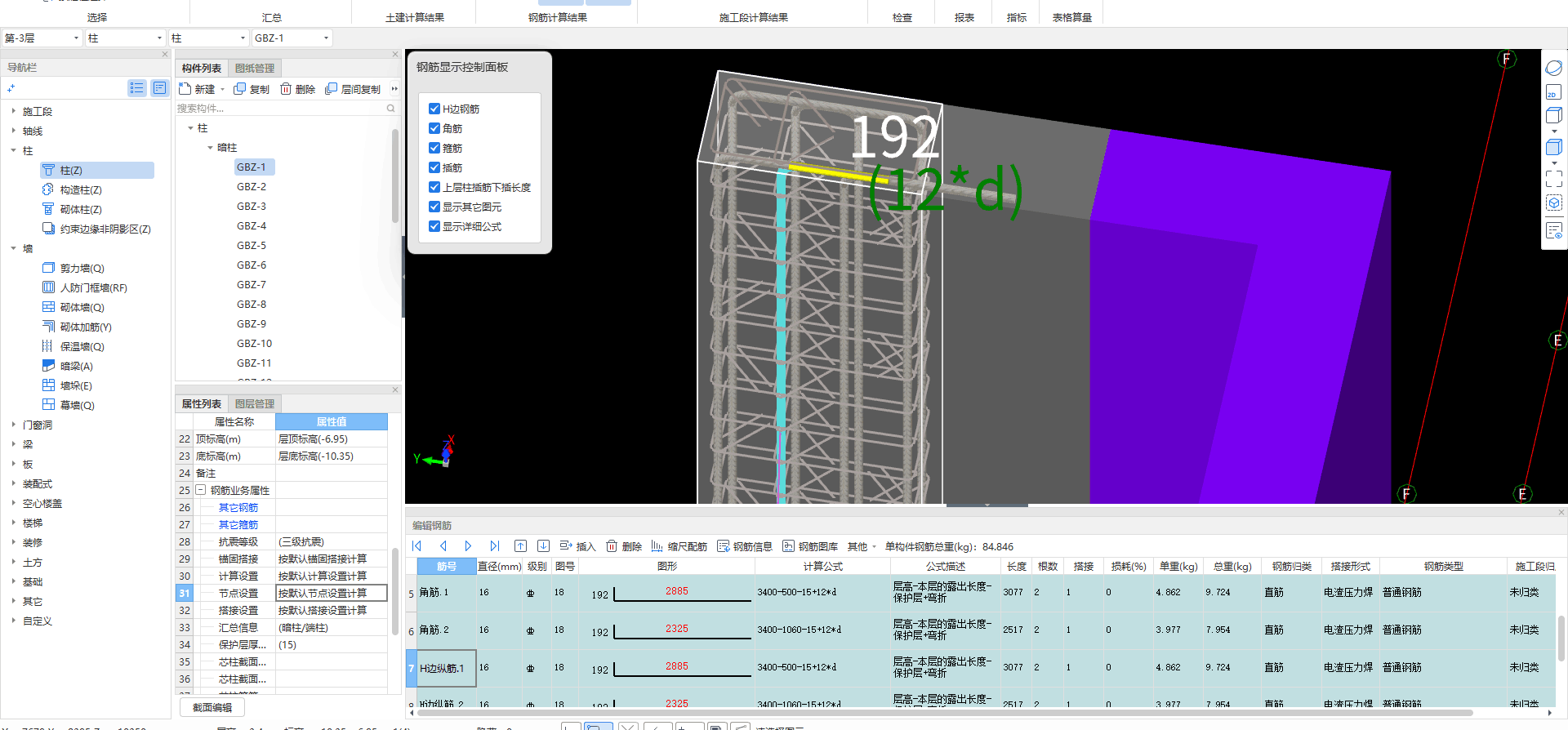The height and width of the screenshot is (730, 1568).
Task: Switch to 2D view icon
Action: (1554, 92)
